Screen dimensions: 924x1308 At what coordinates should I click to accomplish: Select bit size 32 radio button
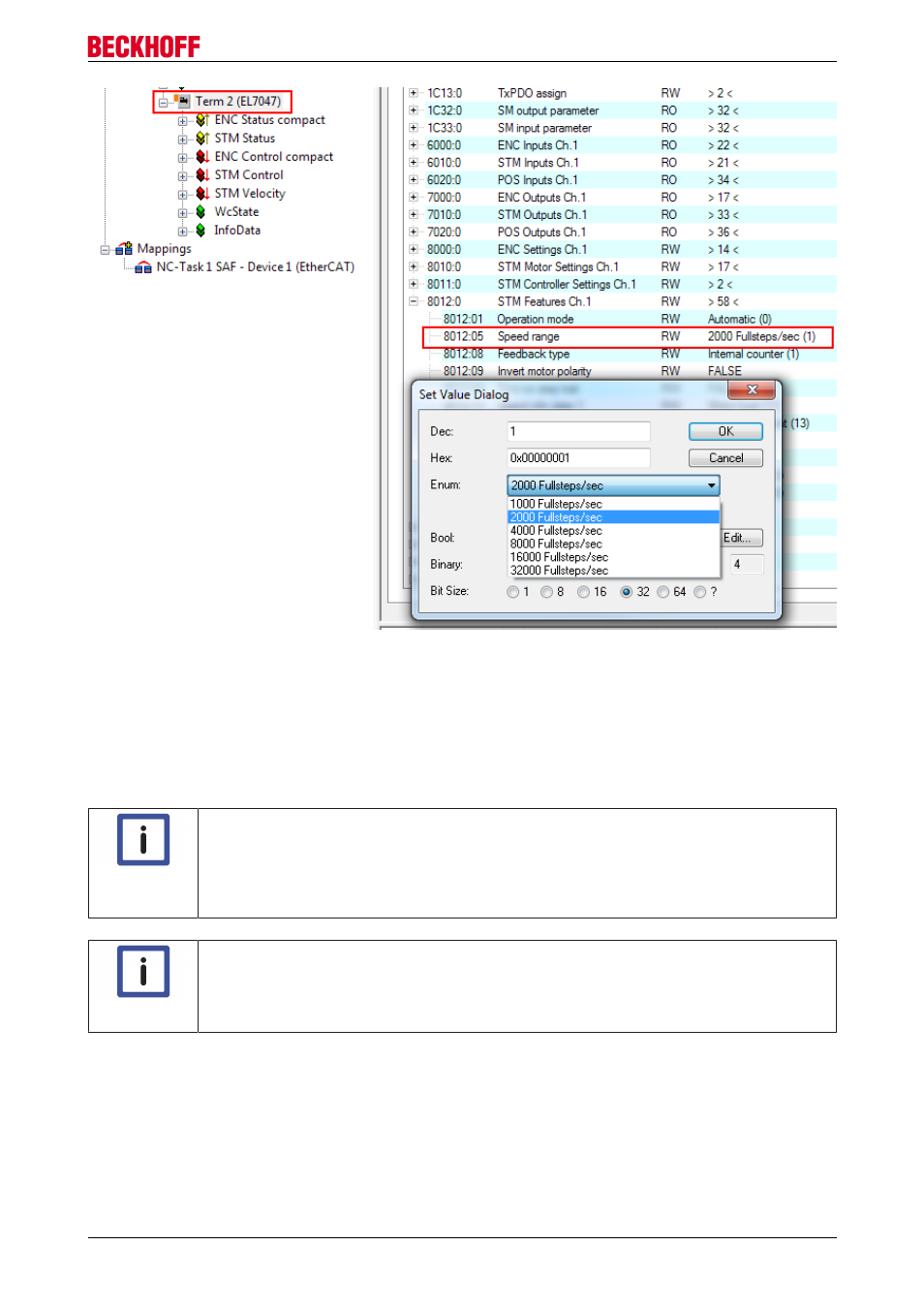pos(626,592)
